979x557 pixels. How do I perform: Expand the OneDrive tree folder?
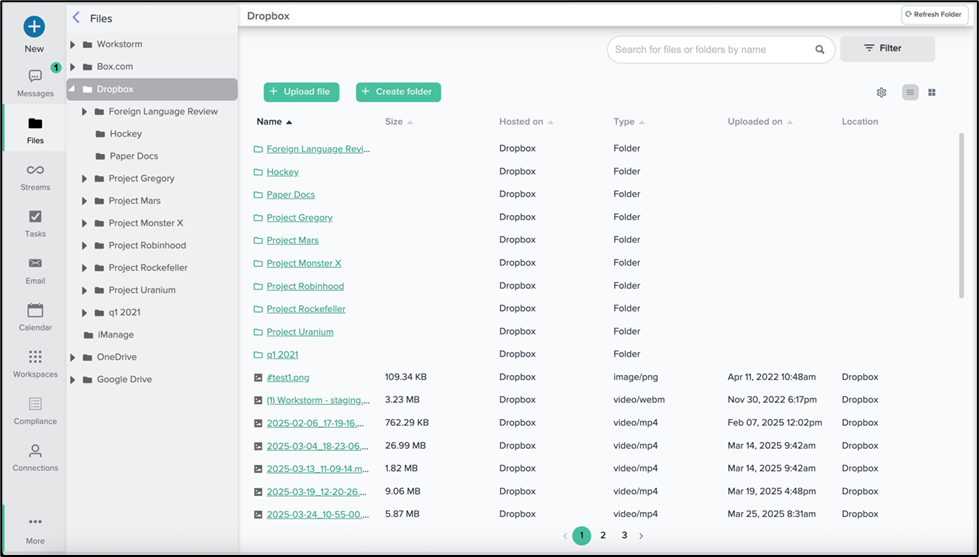[72, 357]
